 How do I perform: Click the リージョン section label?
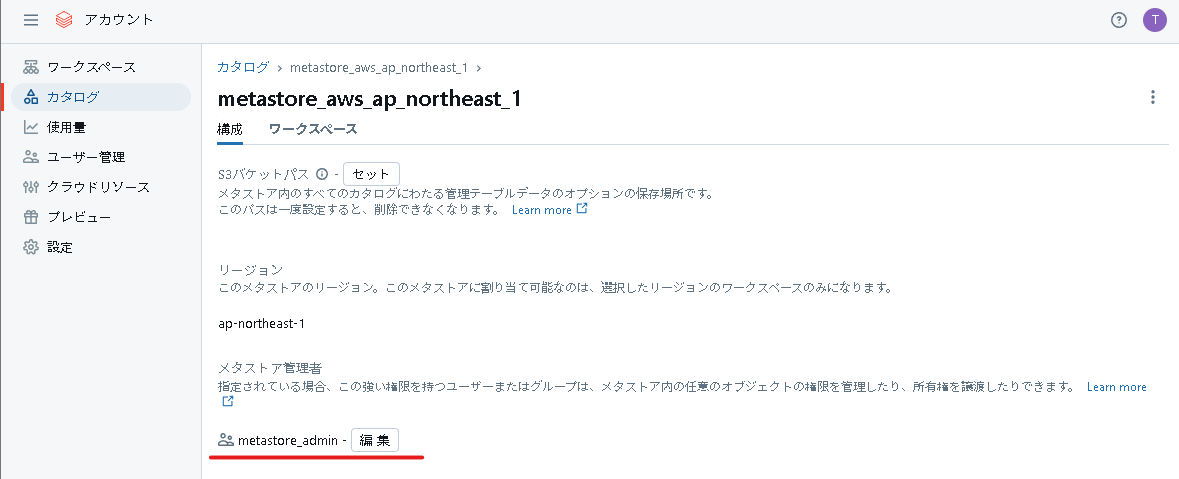click(x=250, y=270)
